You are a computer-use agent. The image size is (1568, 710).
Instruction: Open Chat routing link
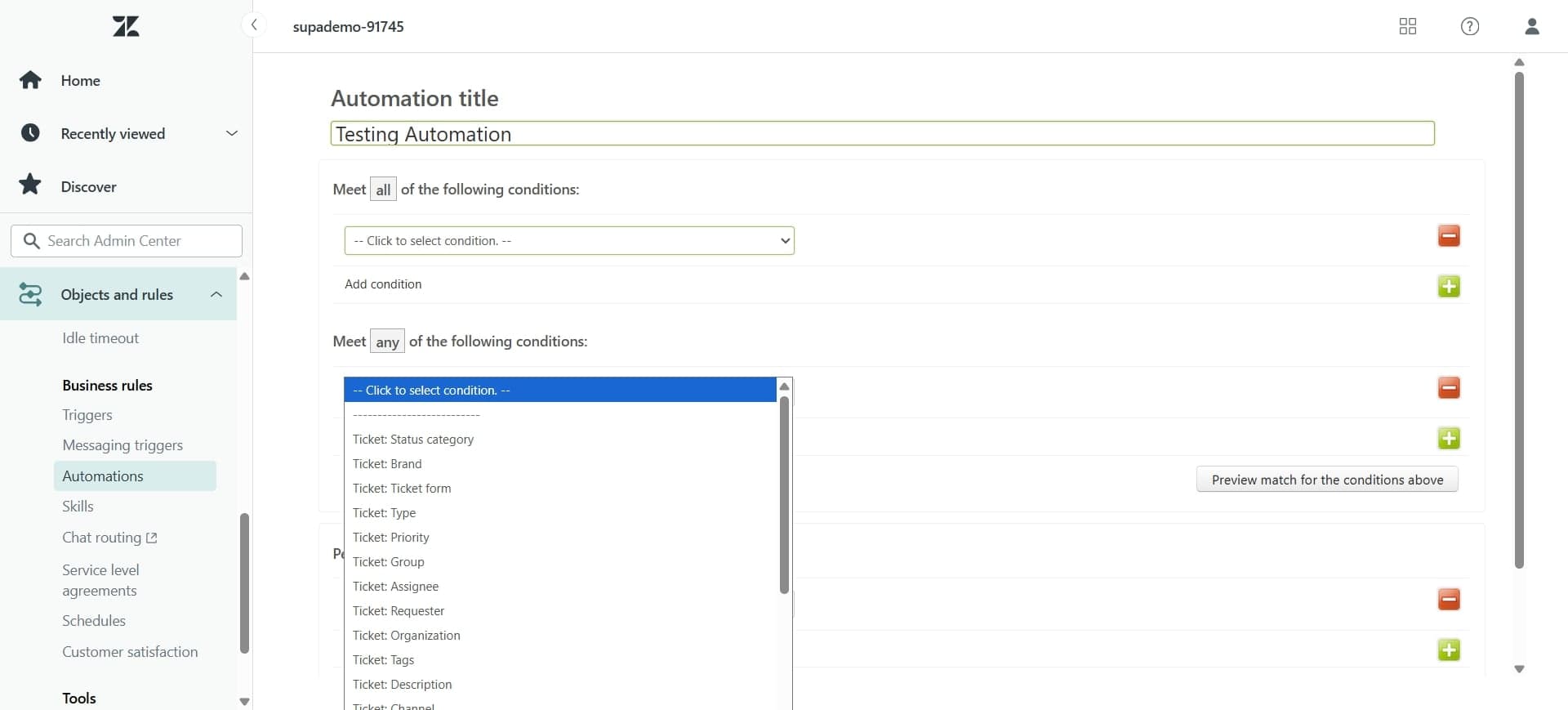click(x=102, y=538)
